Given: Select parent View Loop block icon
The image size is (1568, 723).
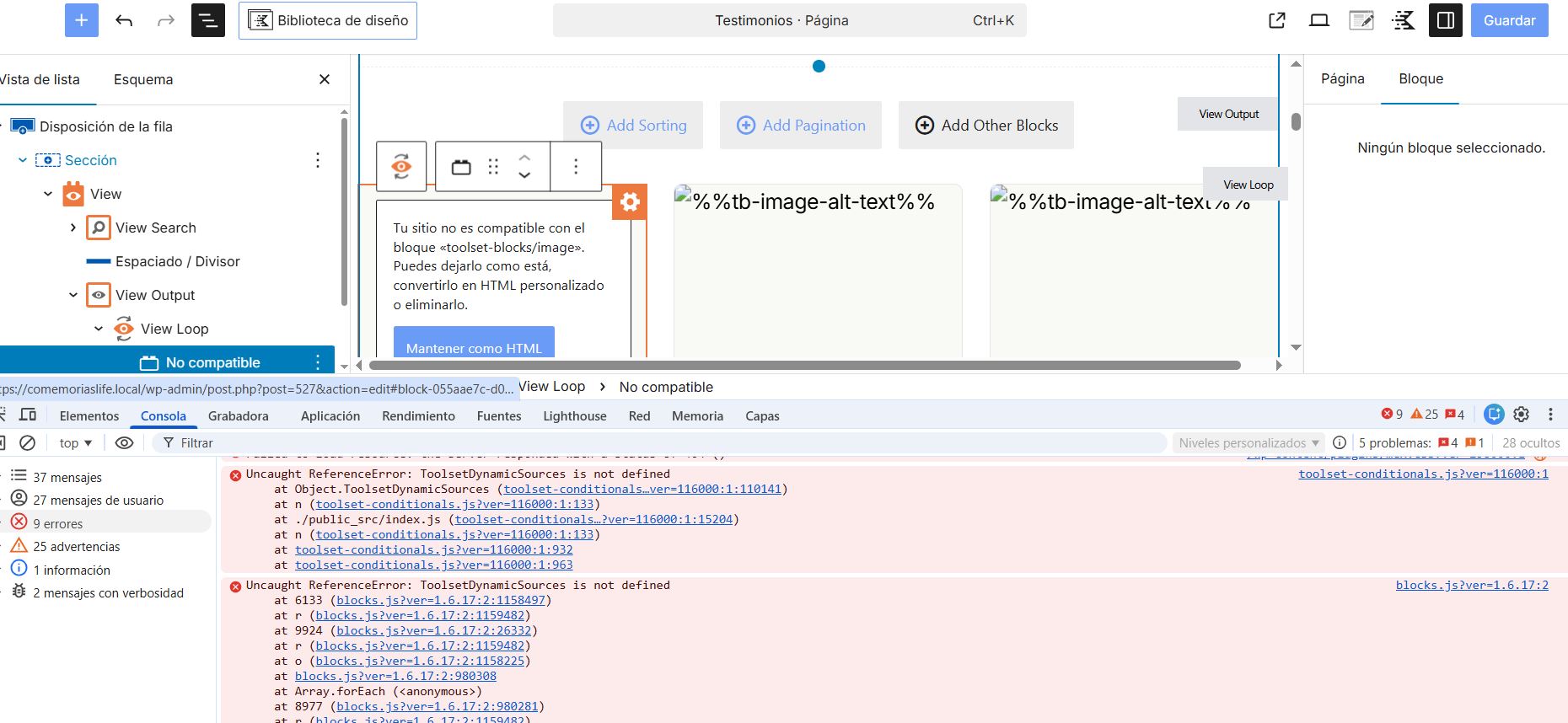Looking at the screenshot, I should [401, 166].
